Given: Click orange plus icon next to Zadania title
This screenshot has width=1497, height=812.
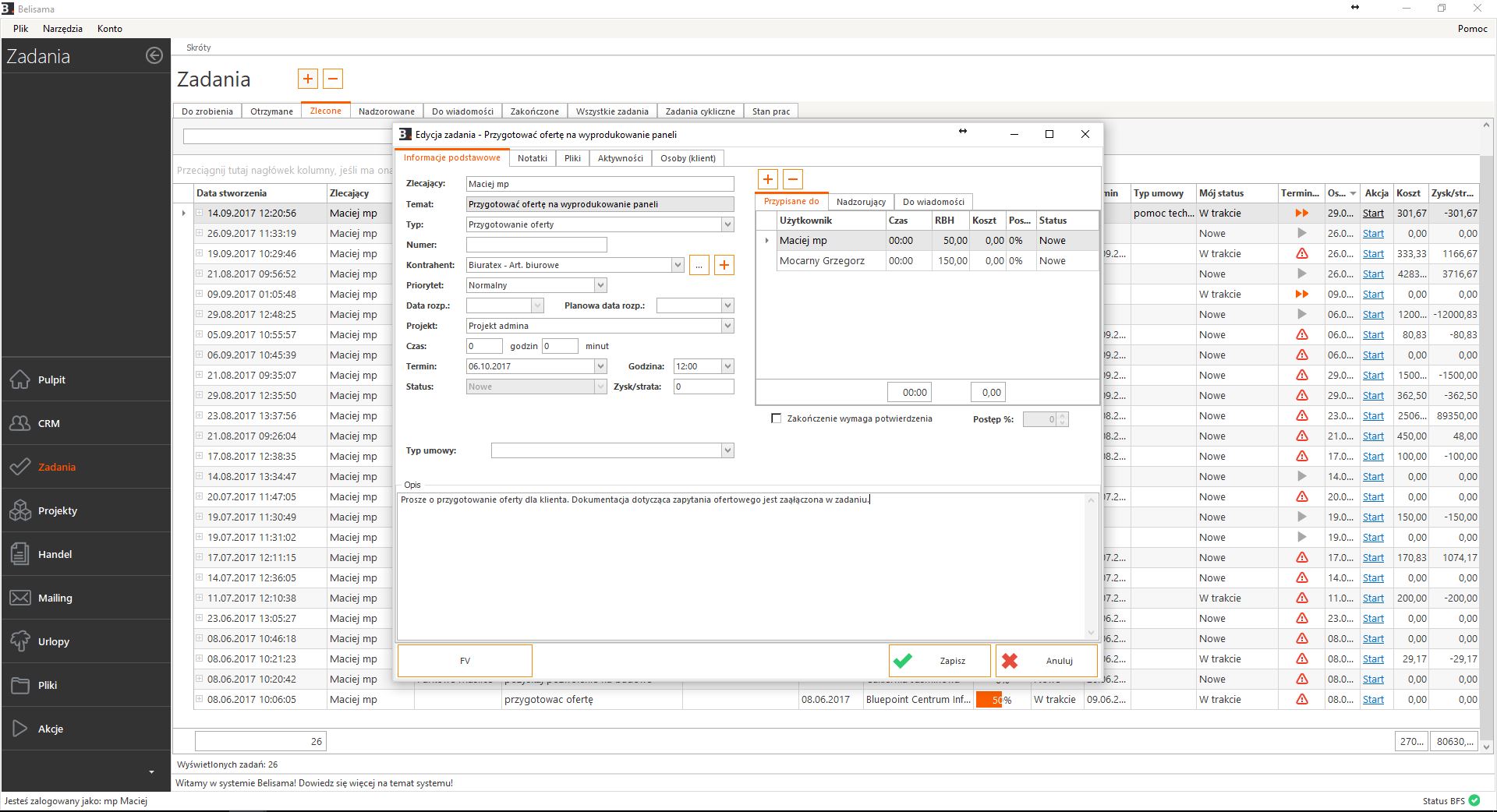Looking at the screenshot, I should click(307, 79).
